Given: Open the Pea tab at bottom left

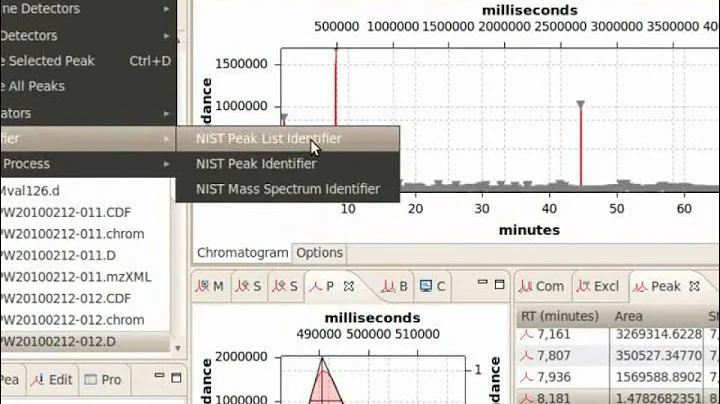Looking at the screenshot, I should (x=10, y=380).
